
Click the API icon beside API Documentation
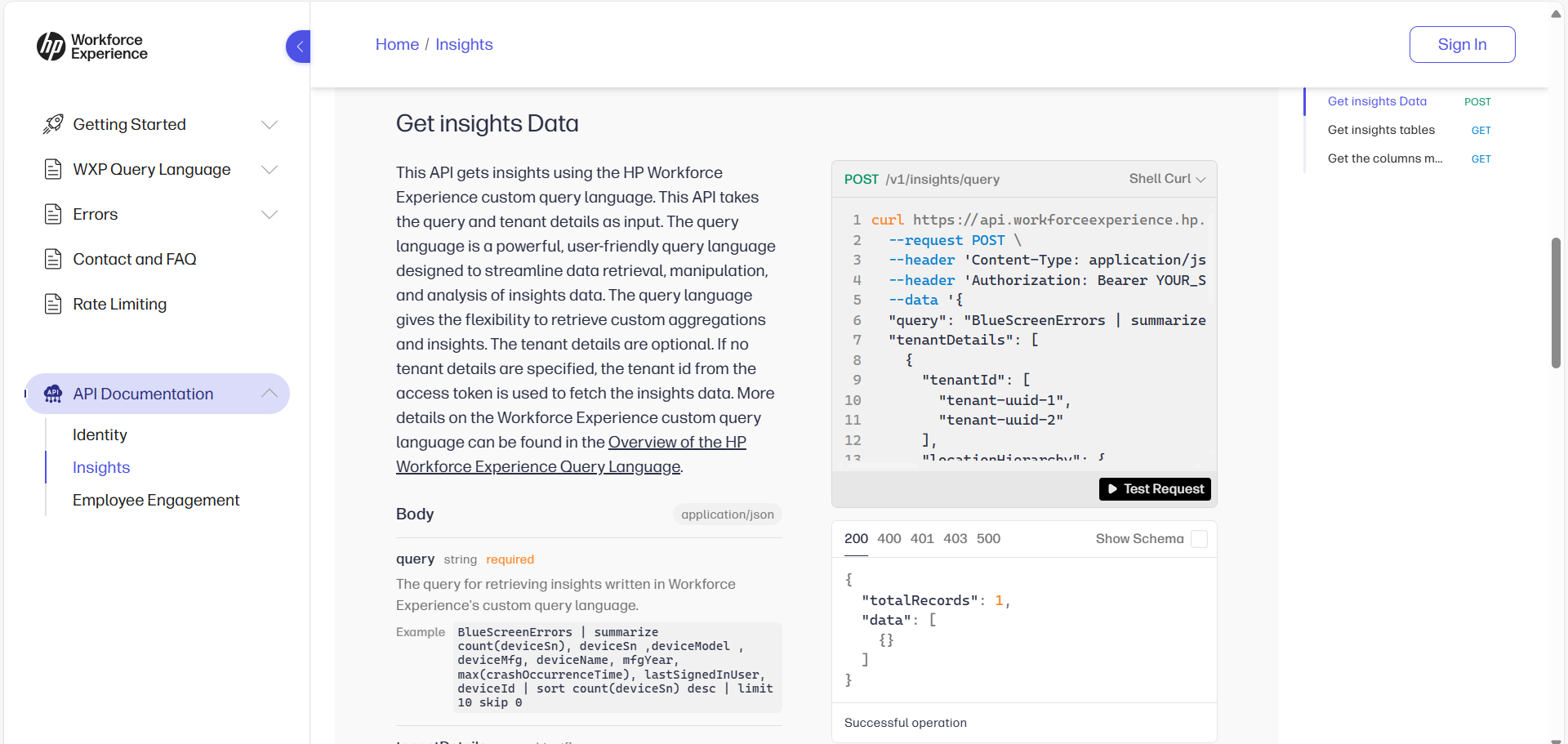pos(53,394)
